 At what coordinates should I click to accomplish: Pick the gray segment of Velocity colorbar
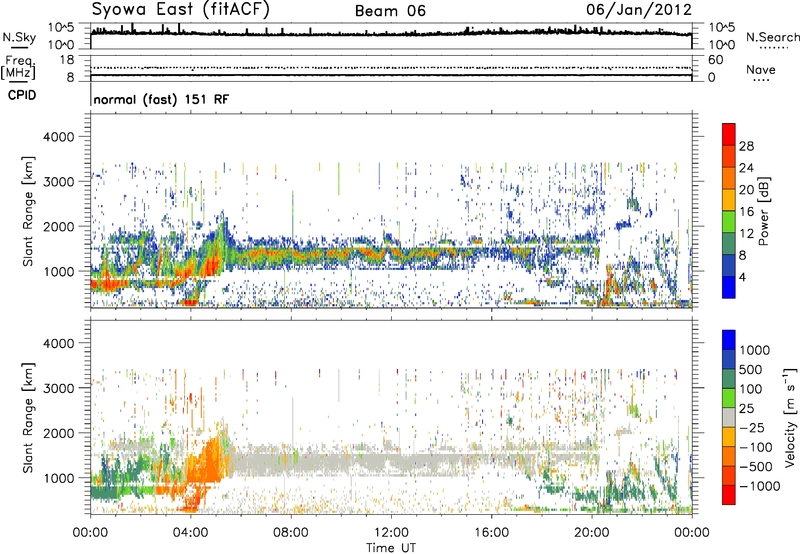tap(729, 418)
